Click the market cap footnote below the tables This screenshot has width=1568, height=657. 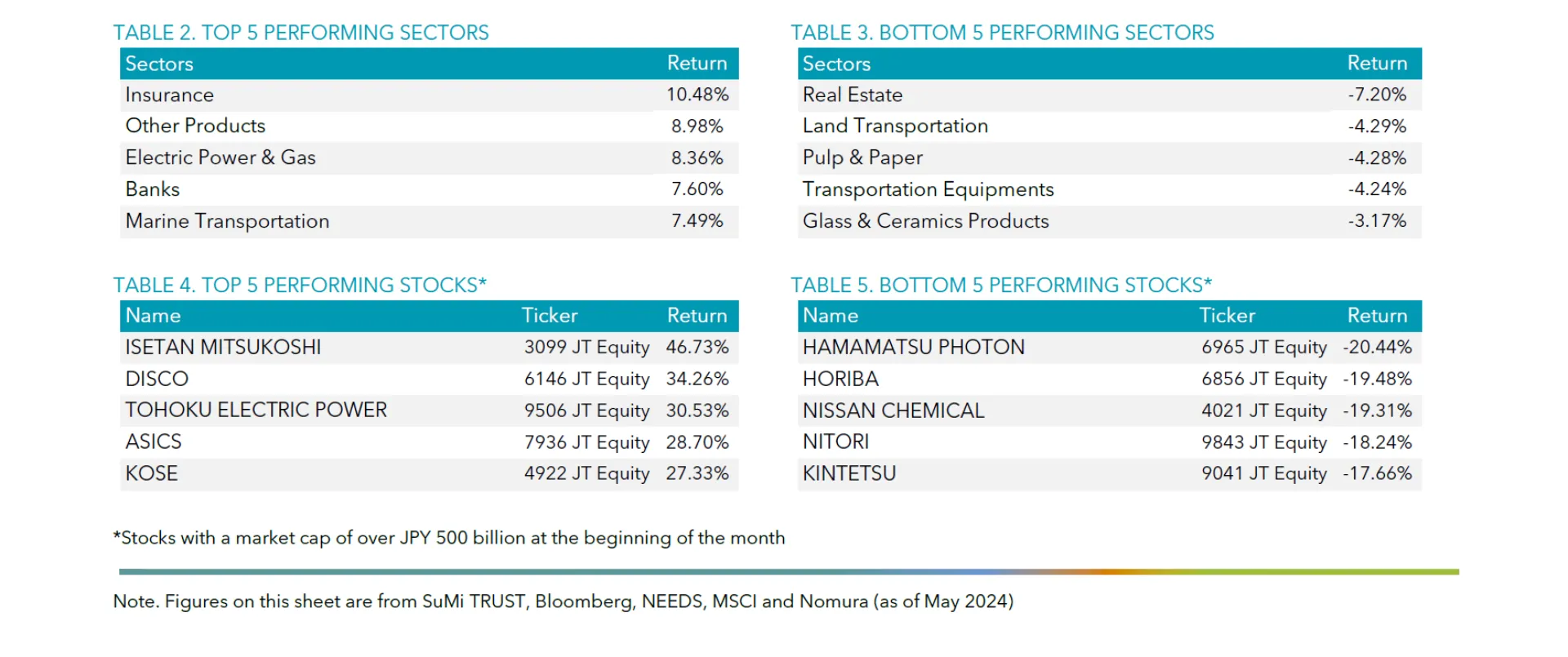point(449,538)
